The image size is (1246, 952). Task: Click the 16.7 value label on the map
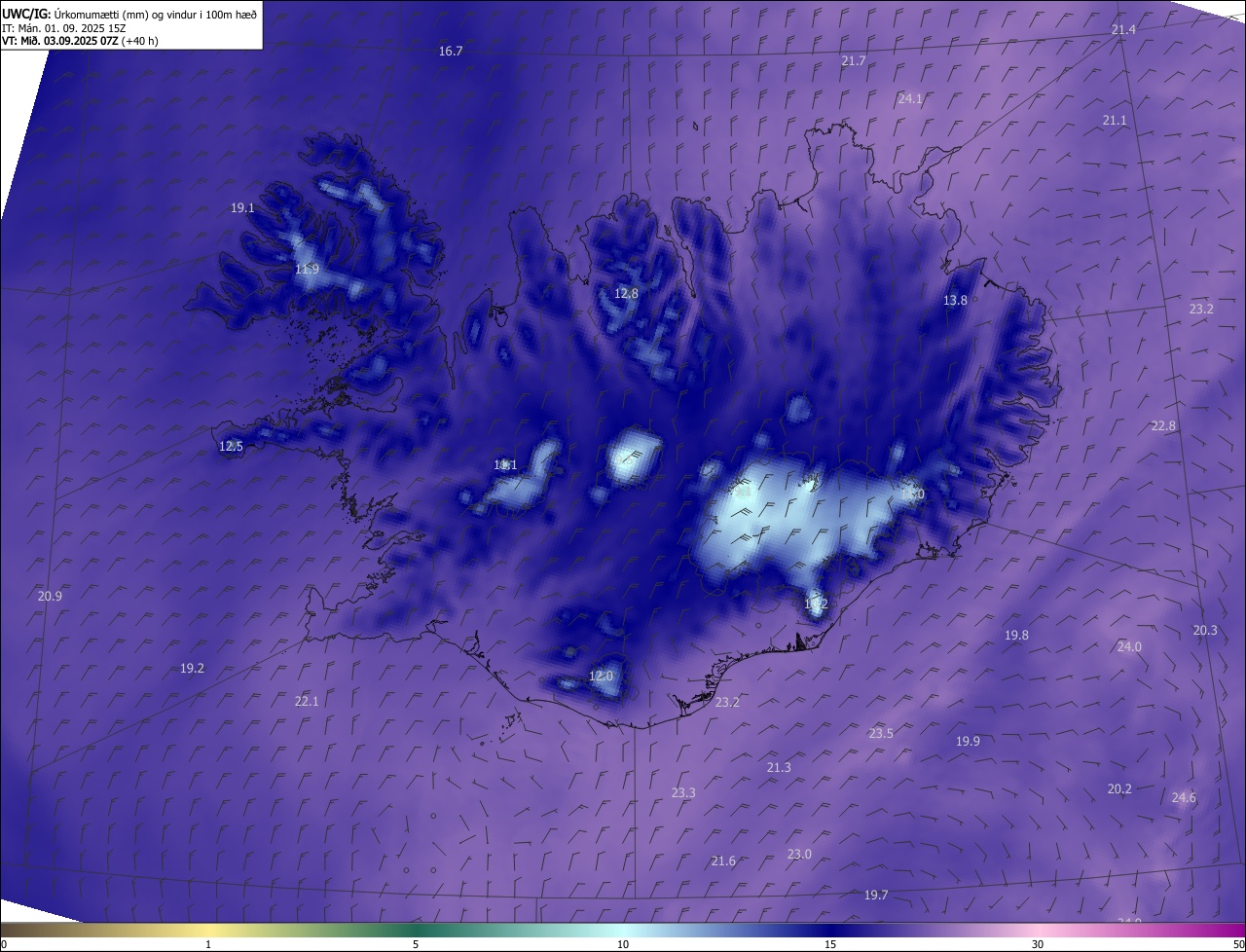point(451,52)
